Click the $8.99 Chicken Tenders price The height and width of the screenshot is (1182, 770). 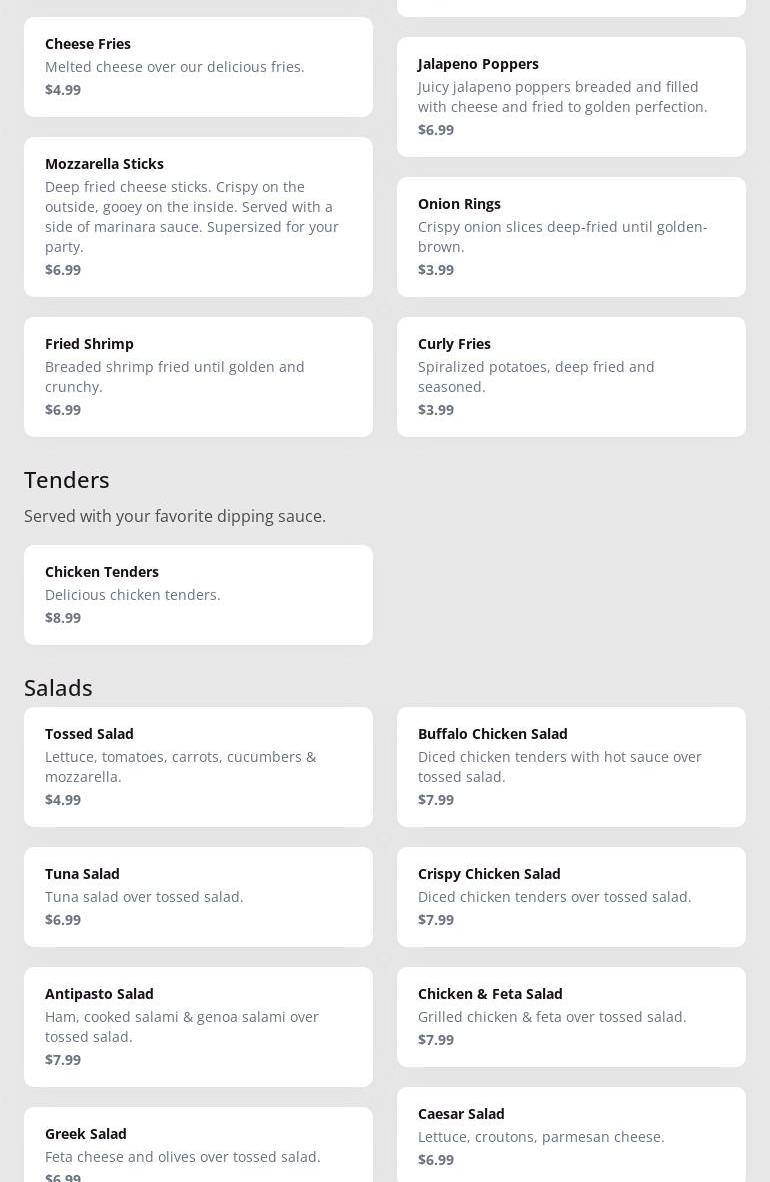63,618
